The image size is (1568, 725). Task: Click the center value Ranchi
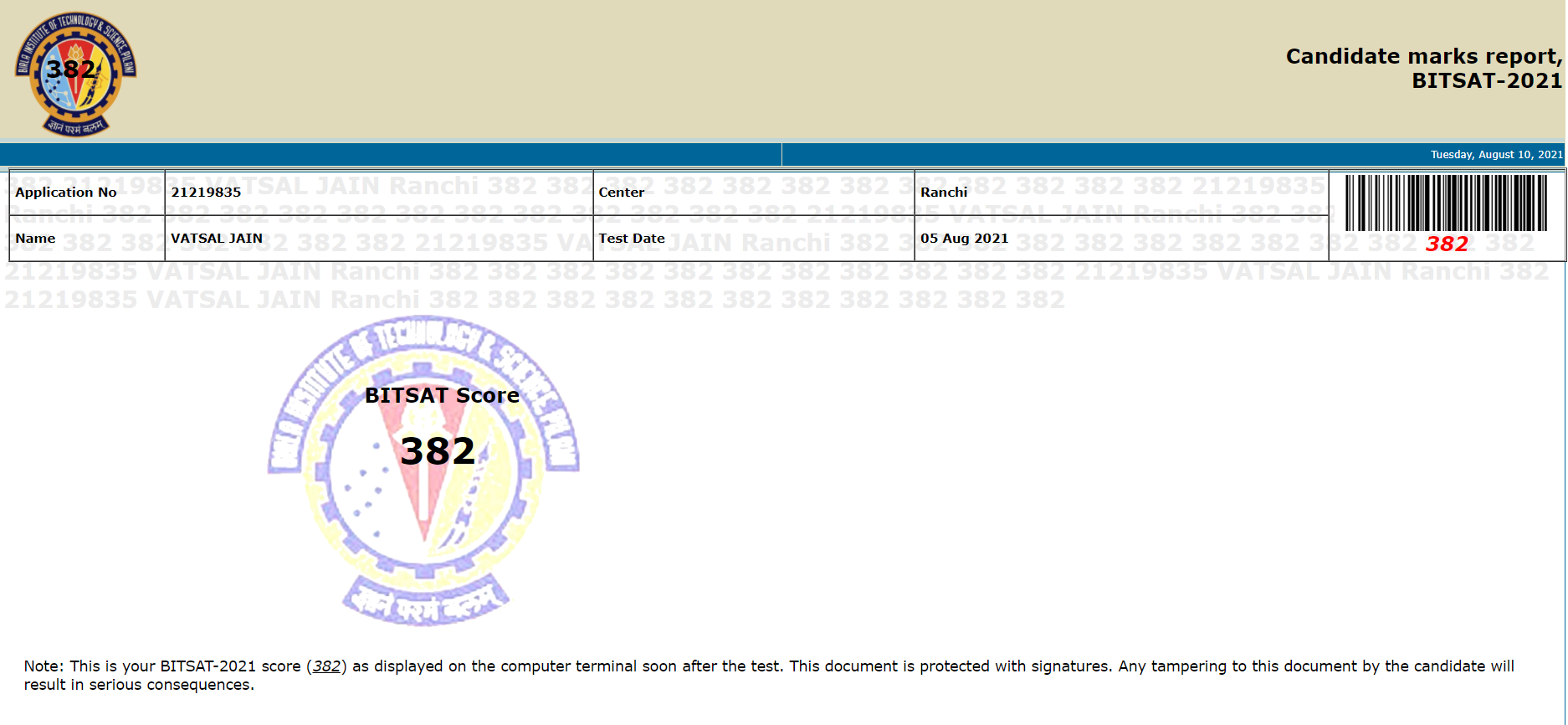944,193
